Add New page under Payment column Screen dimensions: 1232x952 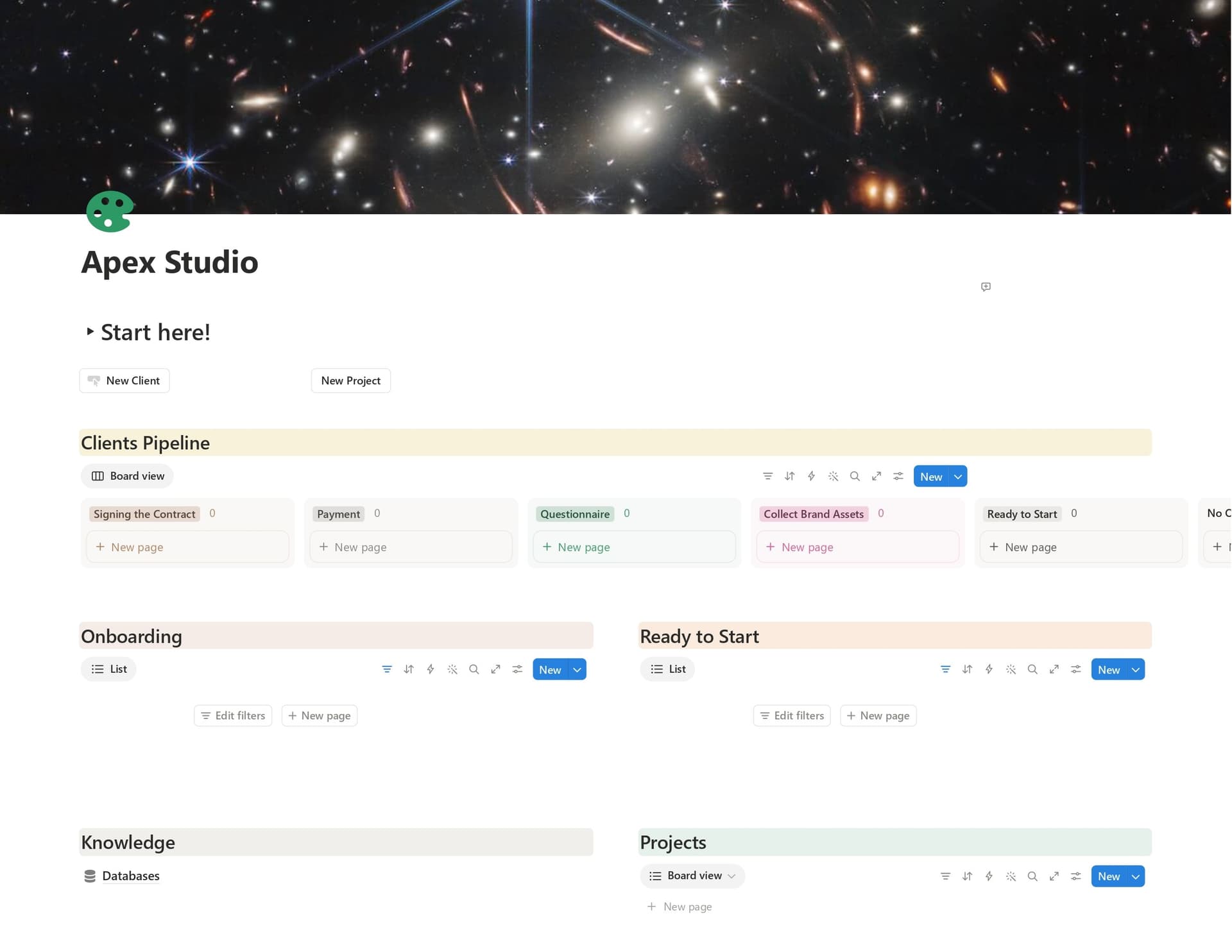pyautogui.click(x=411, y=547)
